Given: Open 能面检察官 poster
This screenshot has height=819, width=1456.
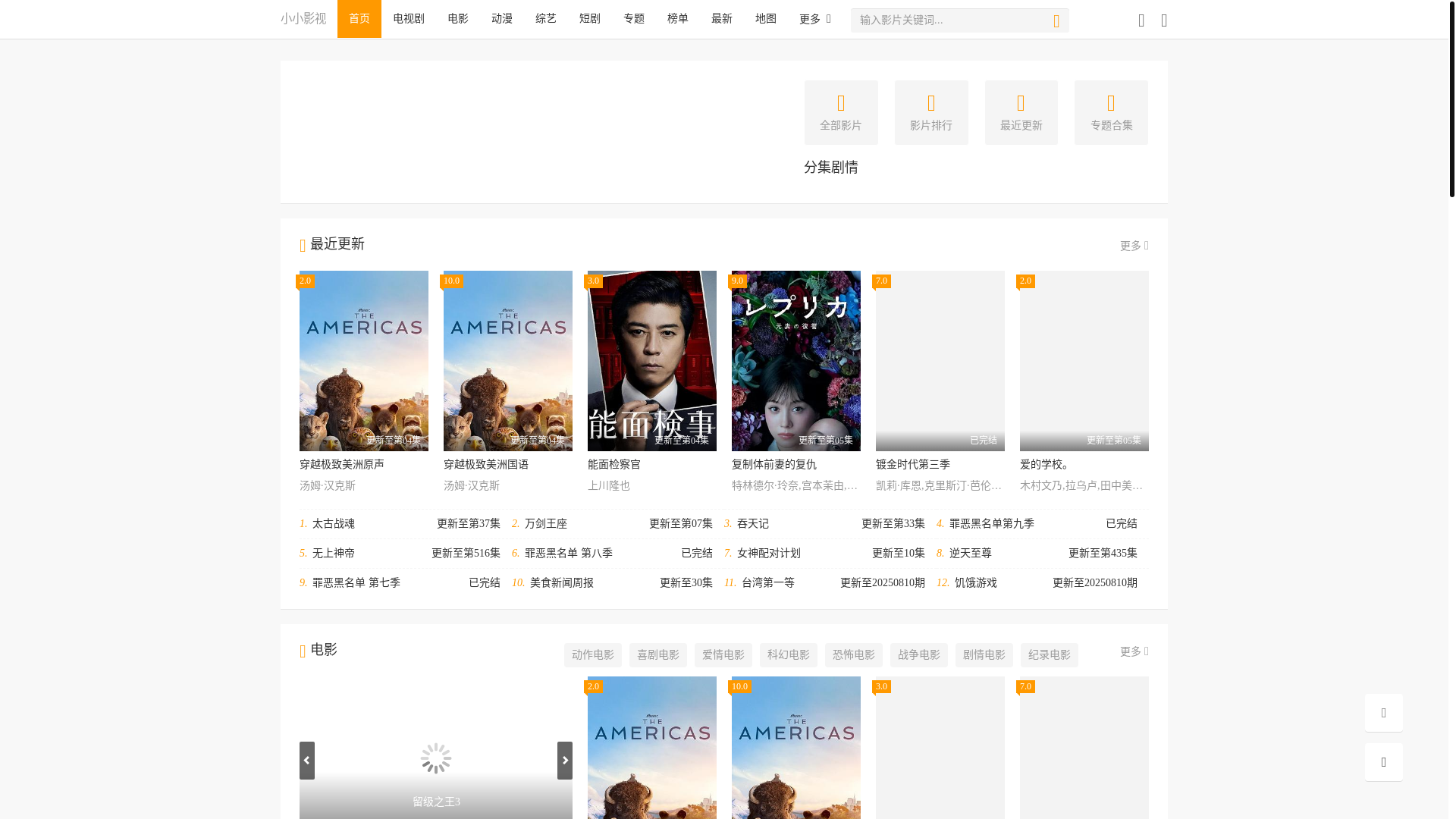Looking at the screenshot, I should (x=652, y=361).
